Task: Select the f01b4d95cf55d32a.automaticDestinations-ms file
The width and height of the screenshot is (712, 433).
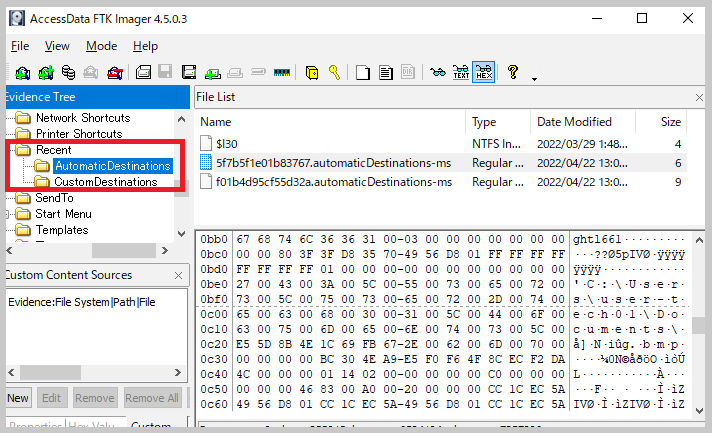Action: click(x=334, y=182)
